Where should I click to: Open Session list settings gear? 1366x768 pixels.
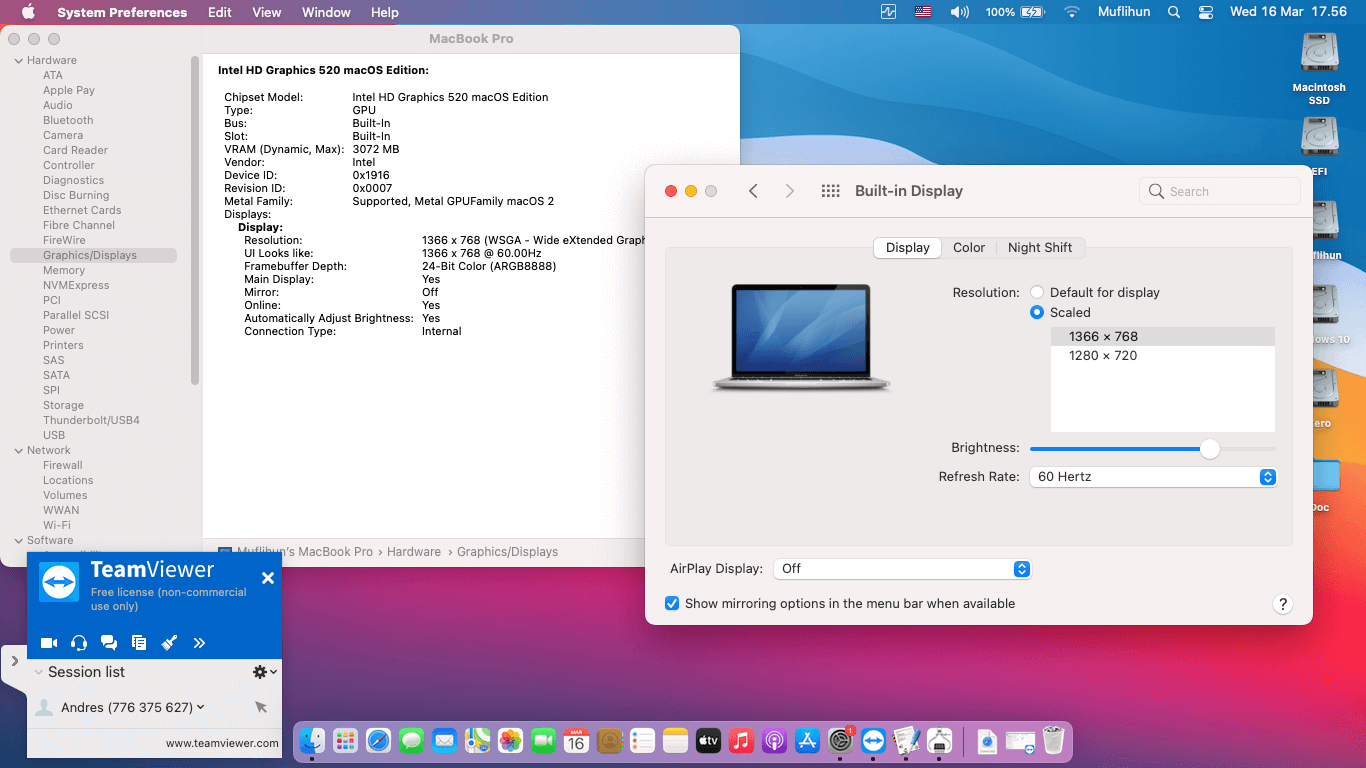tap(258, 671)
